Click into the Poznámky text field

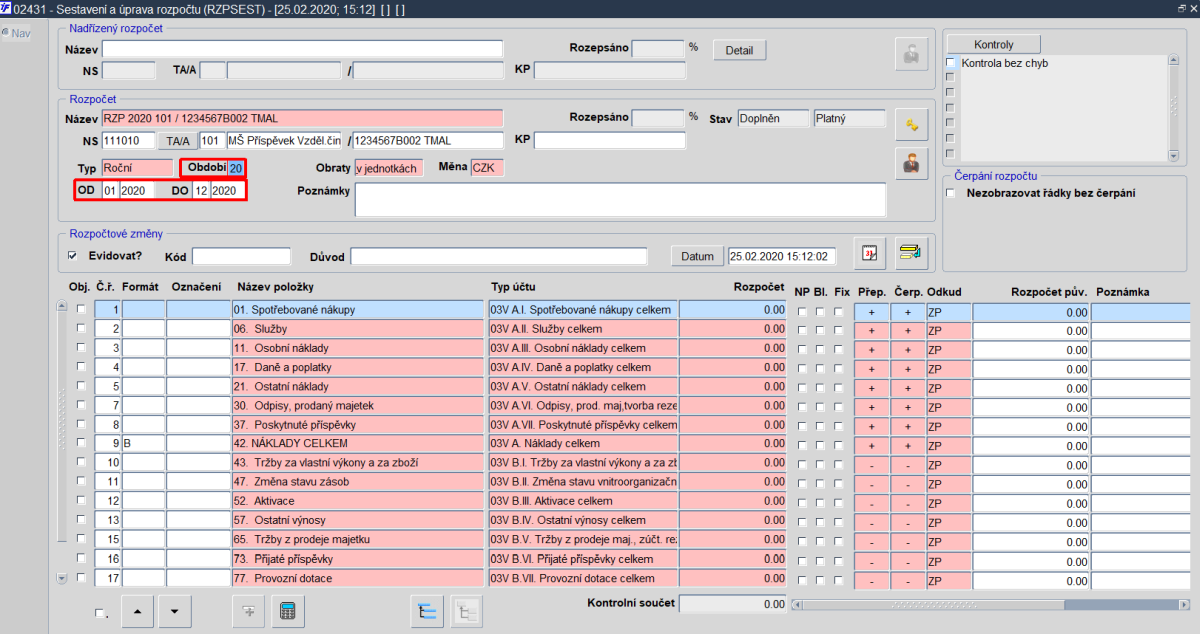[x=620, y=199]
